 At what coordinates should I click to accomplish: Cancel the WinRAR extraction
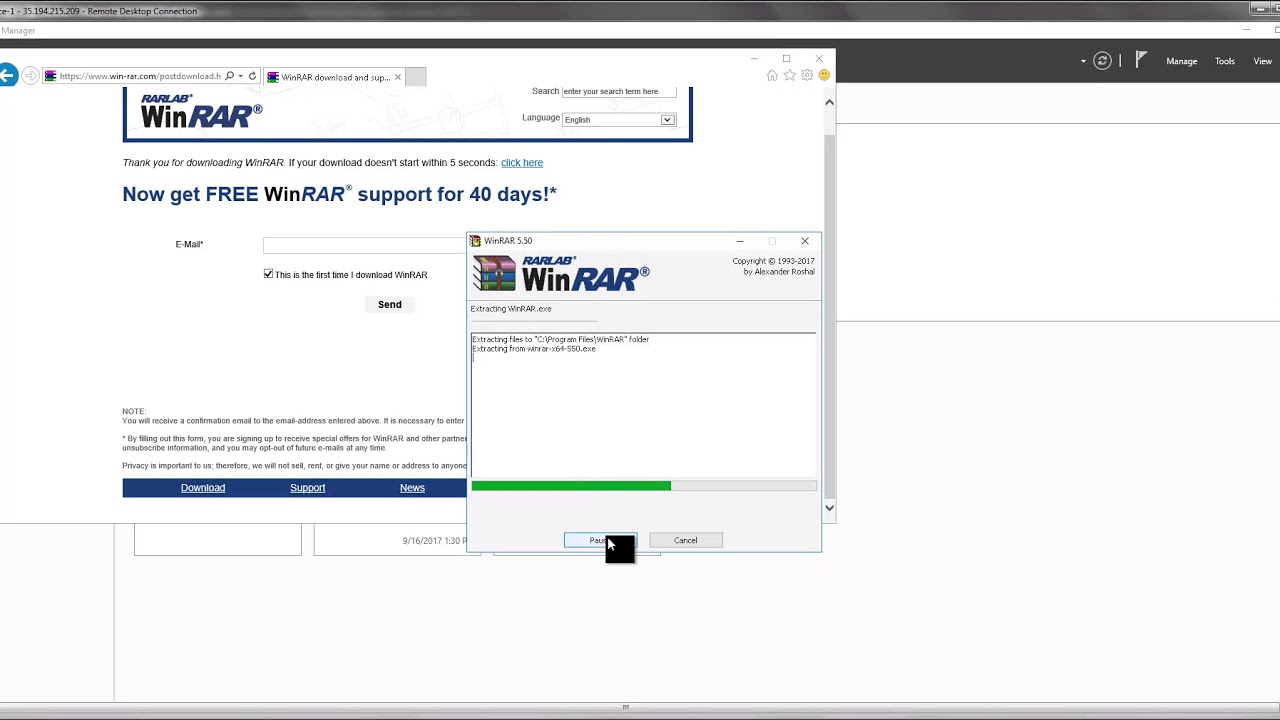pos(685,540)
